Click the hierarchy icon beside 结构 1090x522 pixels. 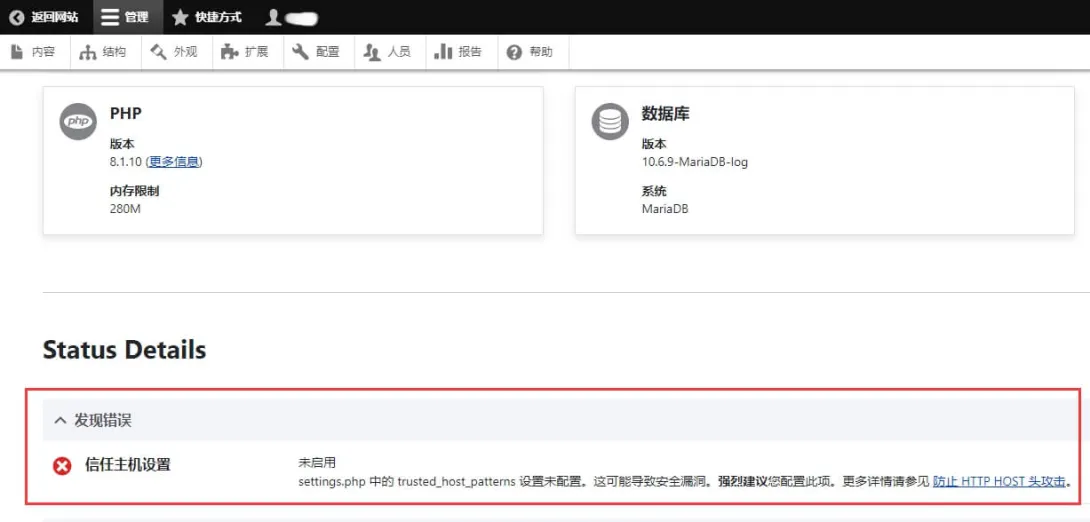pos(88,52)
